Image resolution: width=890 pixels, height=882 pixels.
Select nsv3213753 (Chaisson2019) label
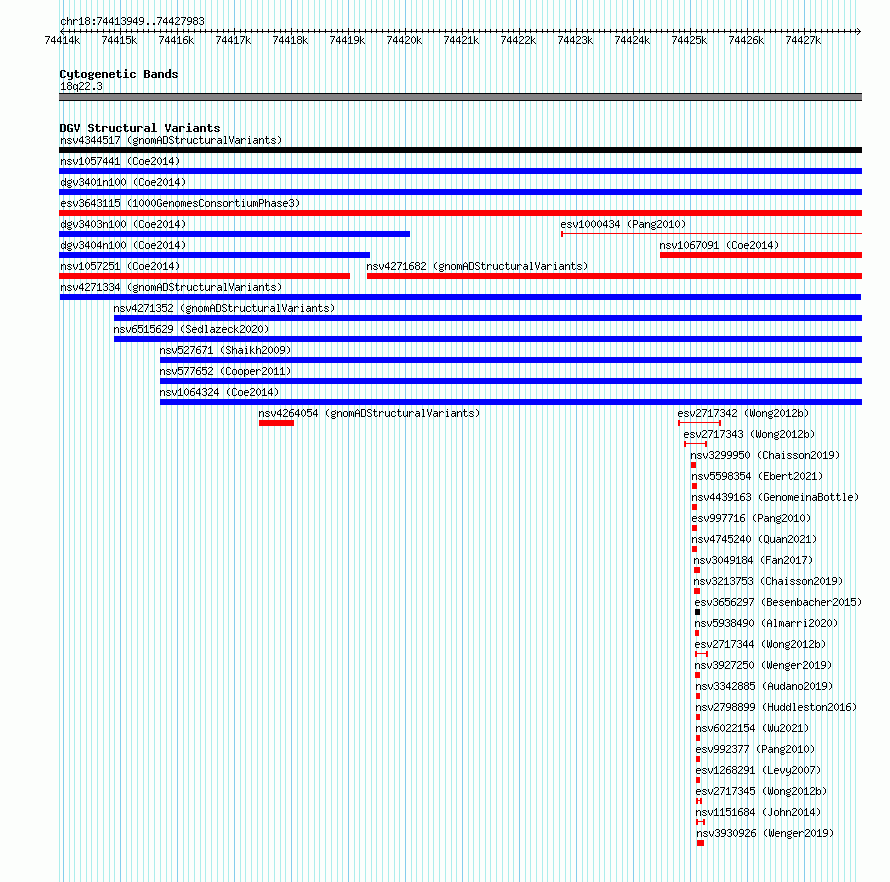(769, 581)
